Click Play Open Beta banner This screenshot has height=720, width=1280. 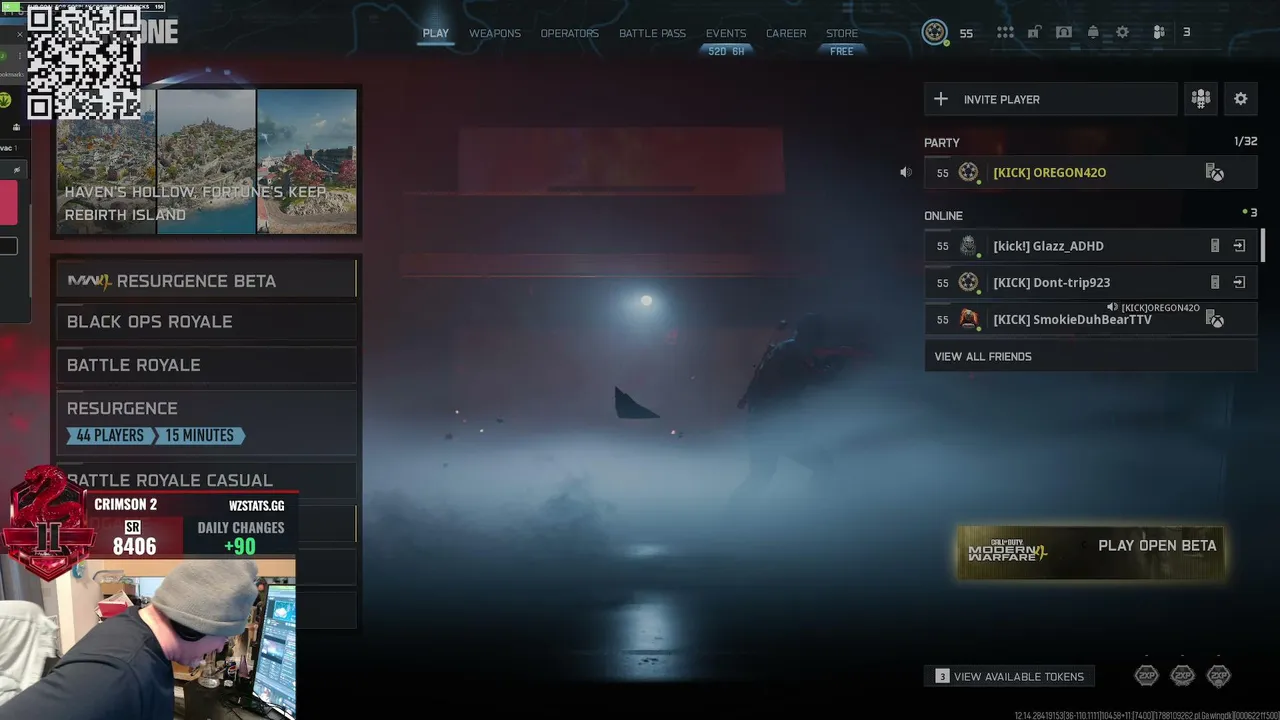pos(1091,551)
